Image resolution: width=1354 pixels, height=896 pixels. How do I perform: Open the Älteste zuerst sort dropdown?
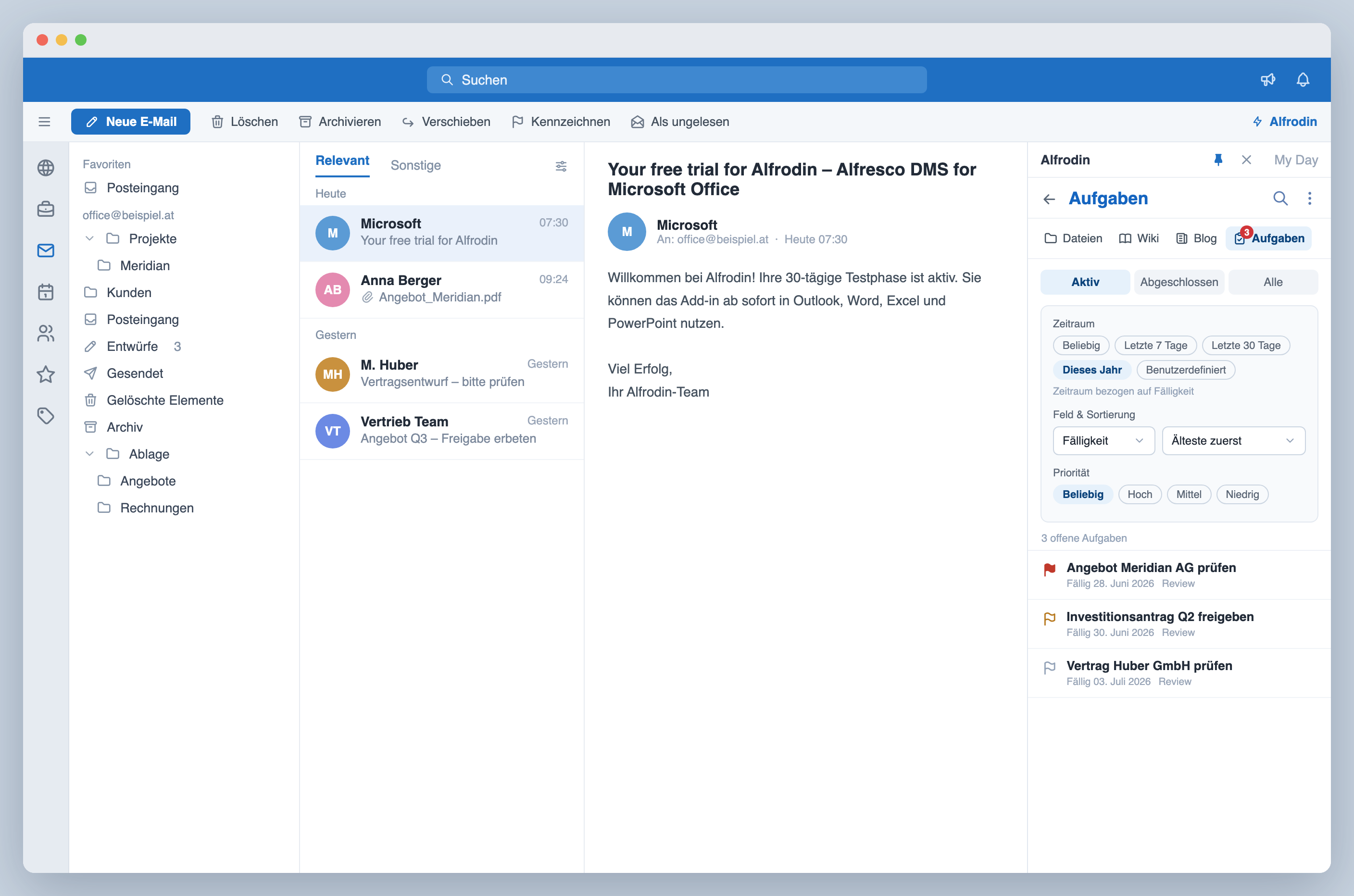pos(1233,441)
